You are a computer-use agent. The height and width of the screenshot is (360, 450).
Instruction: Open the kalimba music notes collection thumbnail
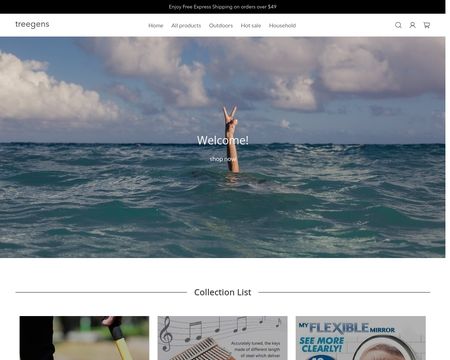(x=222, y=338)
